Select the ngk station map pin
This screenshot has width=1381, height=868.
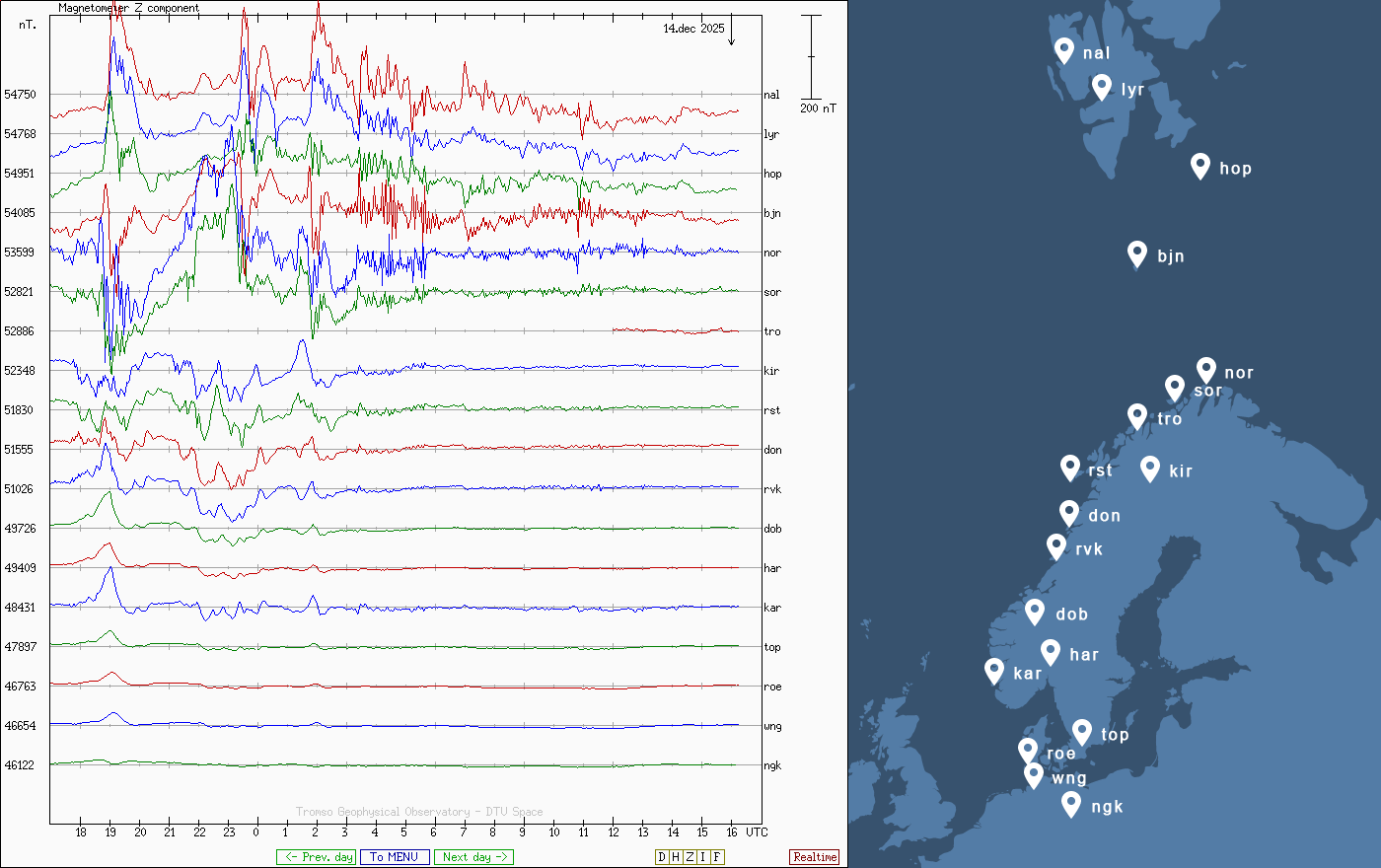click(1071, 804)
